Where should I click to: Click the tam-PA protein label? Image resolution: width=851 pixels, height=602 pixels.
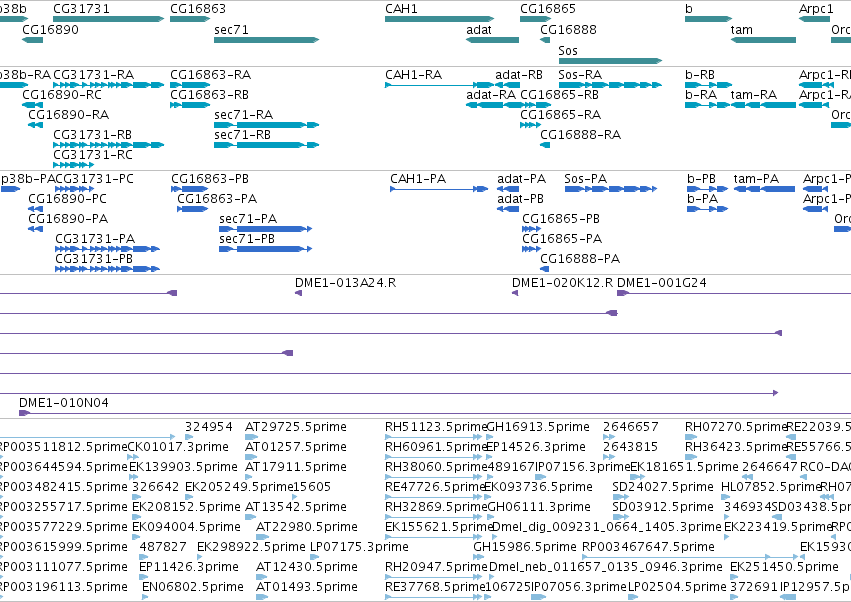click(x=757, y=179)
